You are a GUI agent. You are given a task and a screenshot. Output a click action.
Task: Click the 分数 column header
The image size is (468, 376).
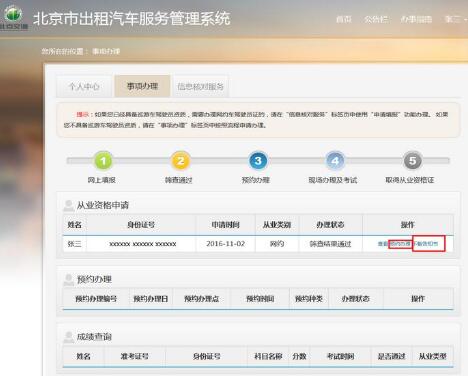(299, 356)
